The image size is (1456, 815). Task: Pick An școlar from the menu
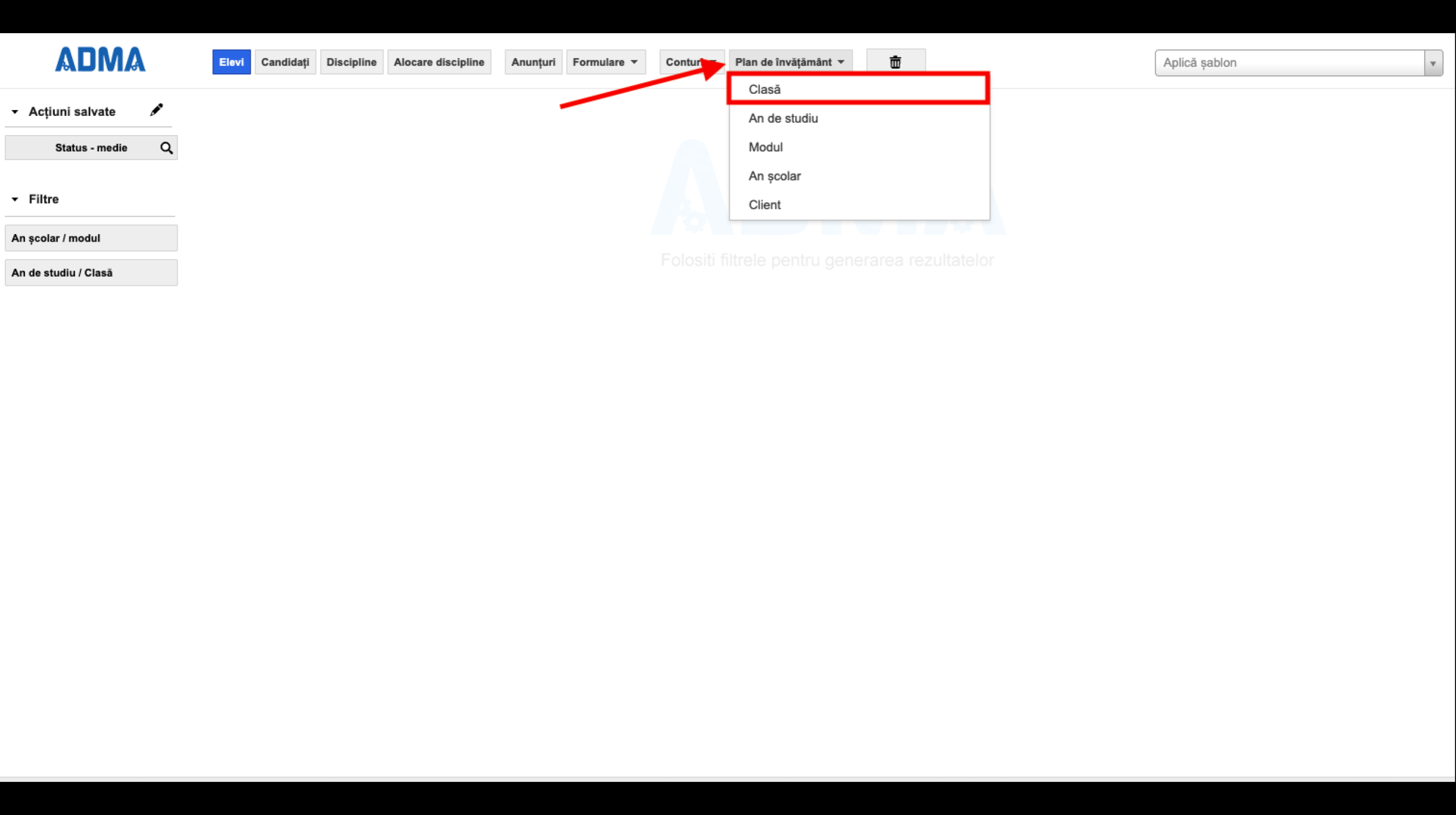[774, 176]
